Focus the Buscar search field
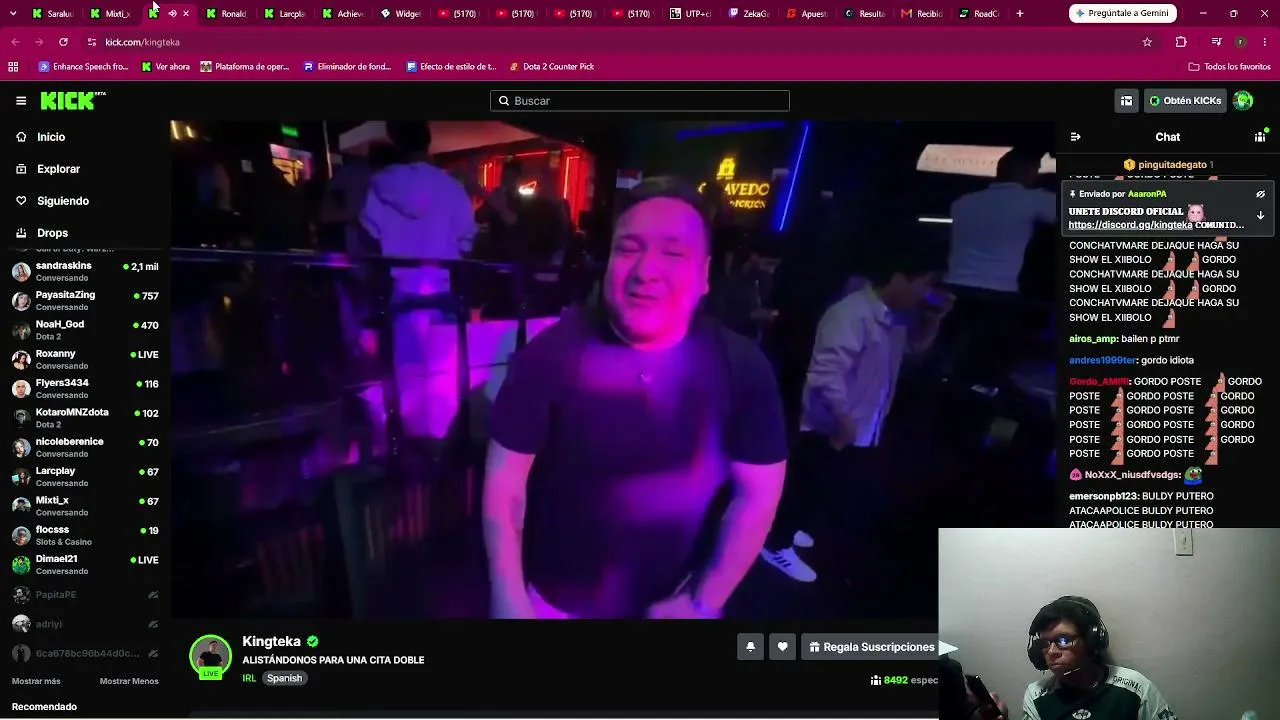This screenshot has height=720, width=1280. (640, 101)
